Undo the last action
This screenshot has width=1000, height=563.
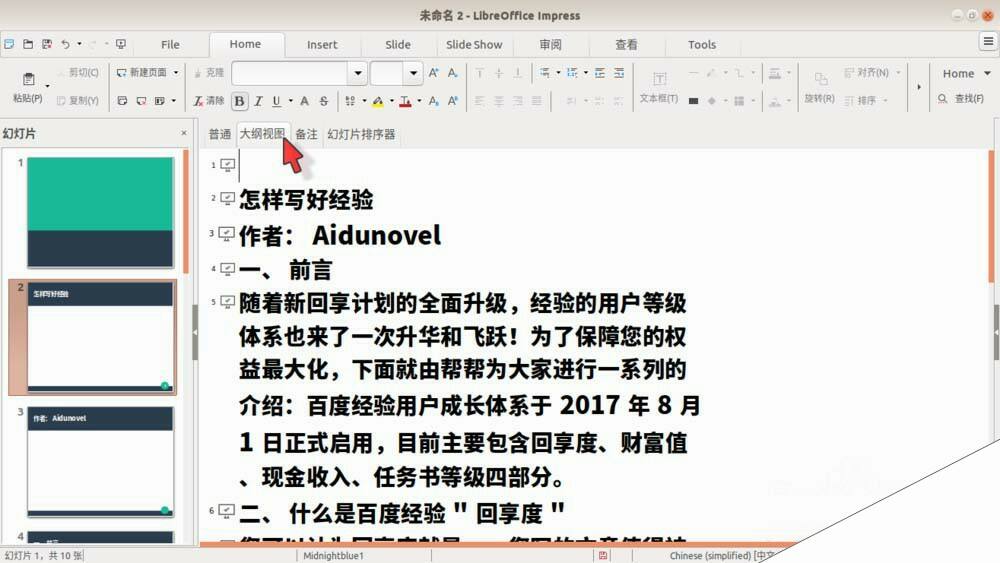click(x=65, y=44)
